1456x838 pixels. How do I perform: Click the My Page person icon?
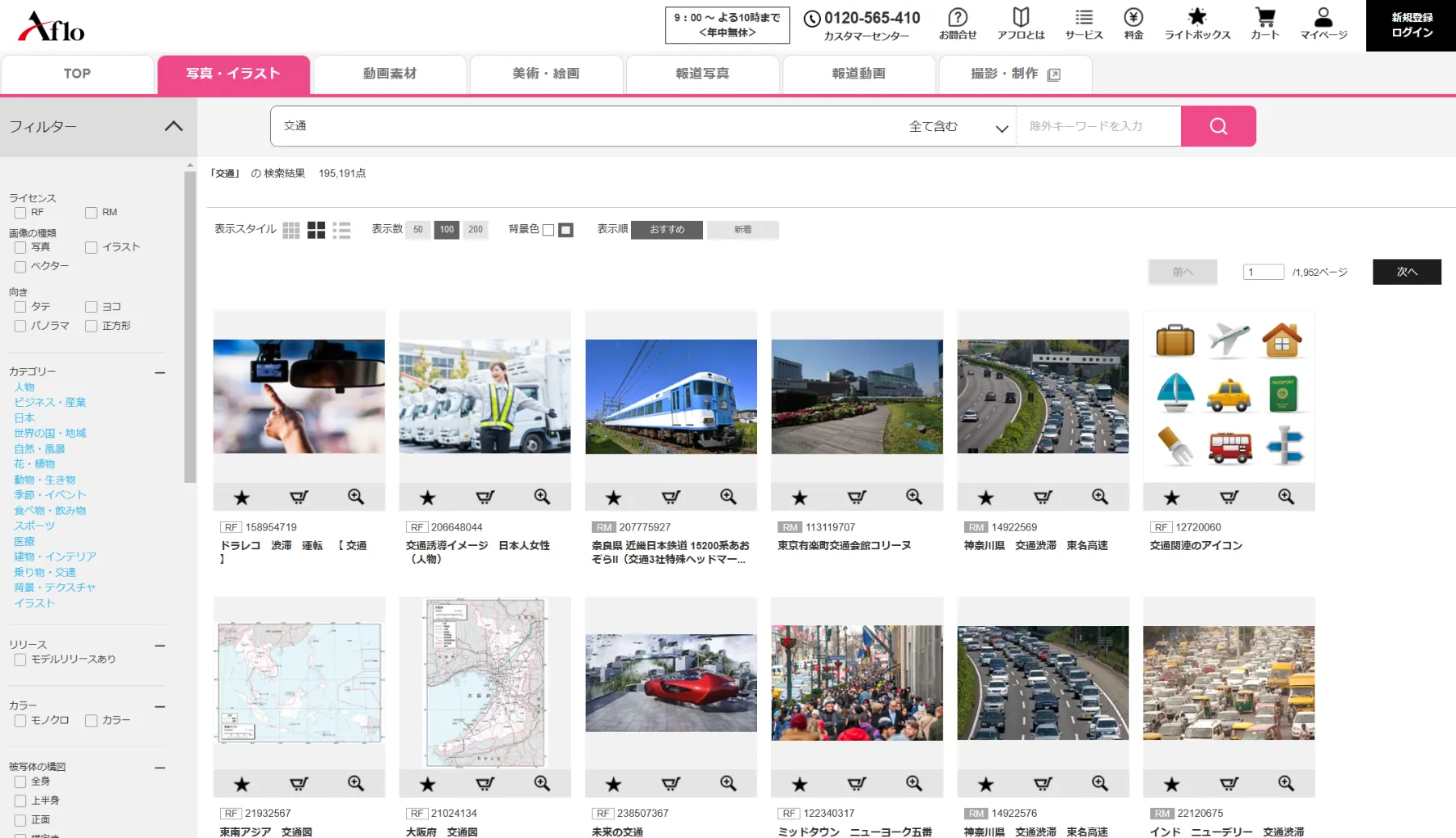click(x=1323, y=17)
